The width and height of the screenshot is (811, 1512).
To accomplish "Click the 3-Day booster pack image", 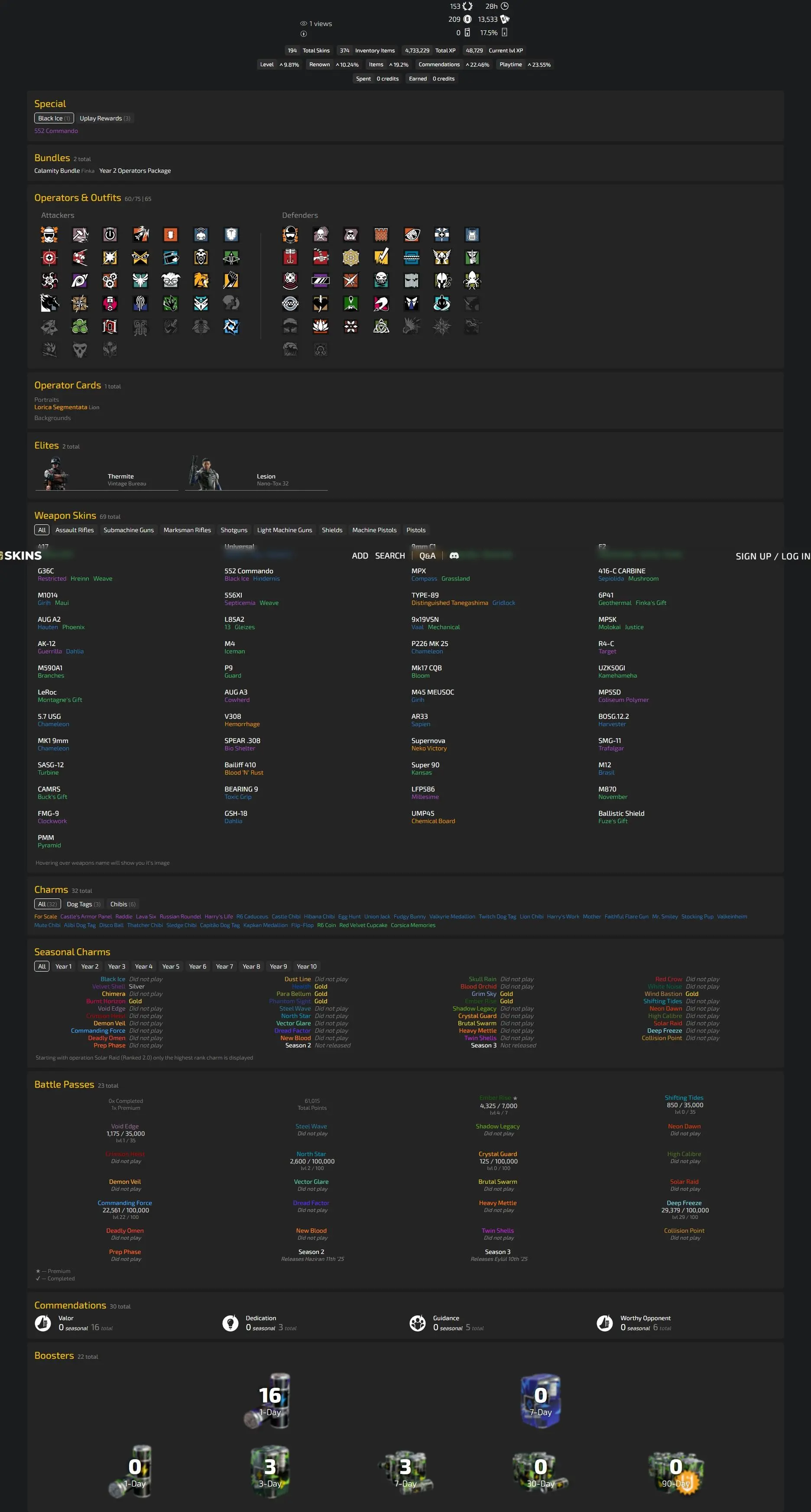I will pyautogui.click(x=269, y=1470).
